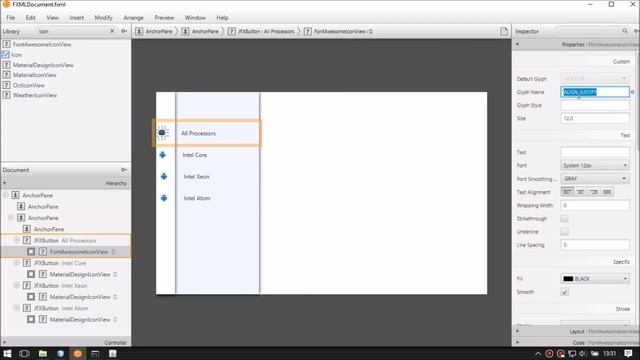The height and width of the screenshot is (360, 640).
Task: Click JFXButton All Processors in breadcrumb bar
Action: tap(261, 31)
